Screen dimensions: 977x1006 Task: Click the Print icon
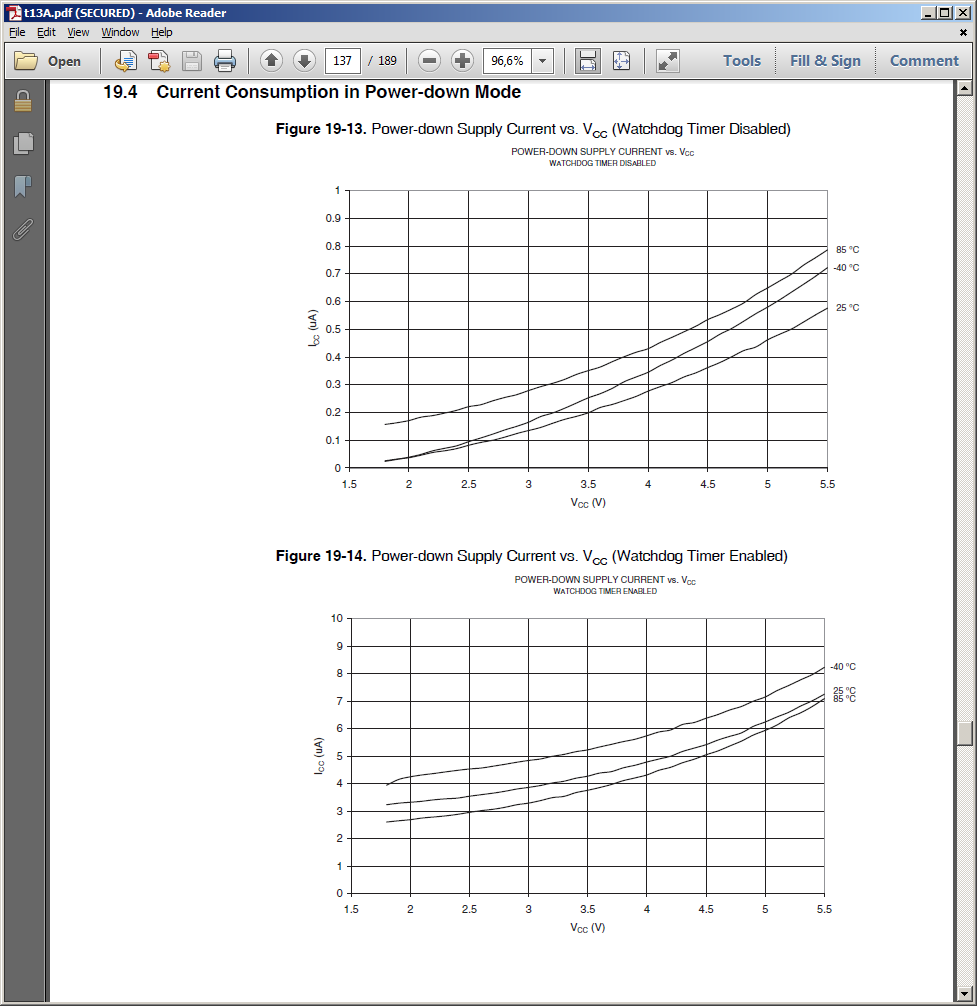click(x=225, y=61)
